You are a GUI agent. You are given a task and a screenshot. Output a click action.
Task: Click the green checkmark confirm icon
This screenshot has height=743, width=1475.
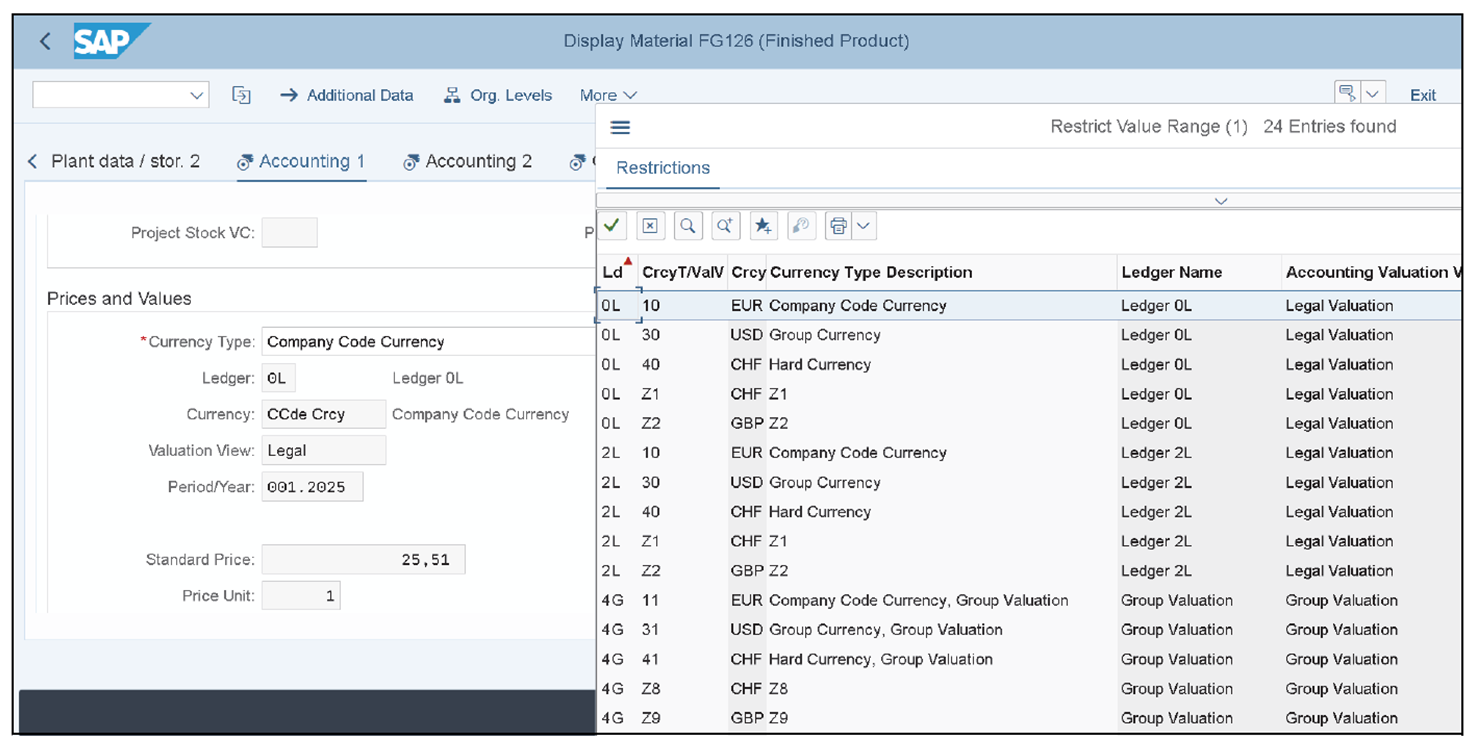pyautogui.click(x=612, y=225)
